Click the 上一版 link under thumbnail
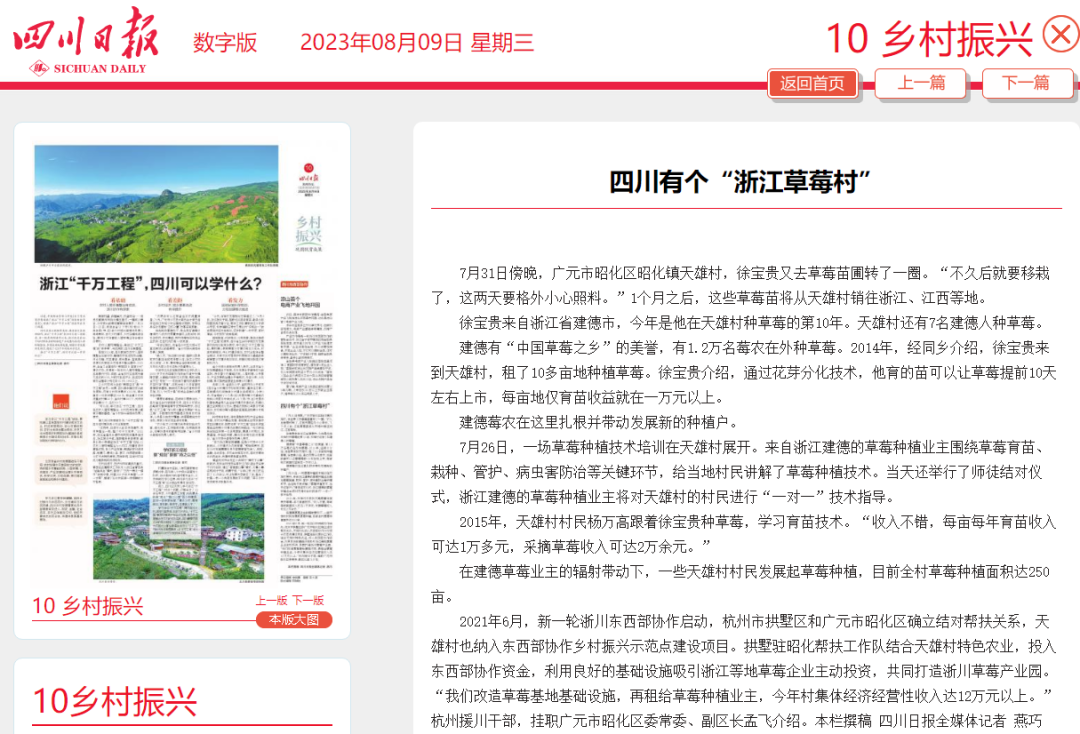This screenshot has width=1080, height=734. [x=271, y=600]
